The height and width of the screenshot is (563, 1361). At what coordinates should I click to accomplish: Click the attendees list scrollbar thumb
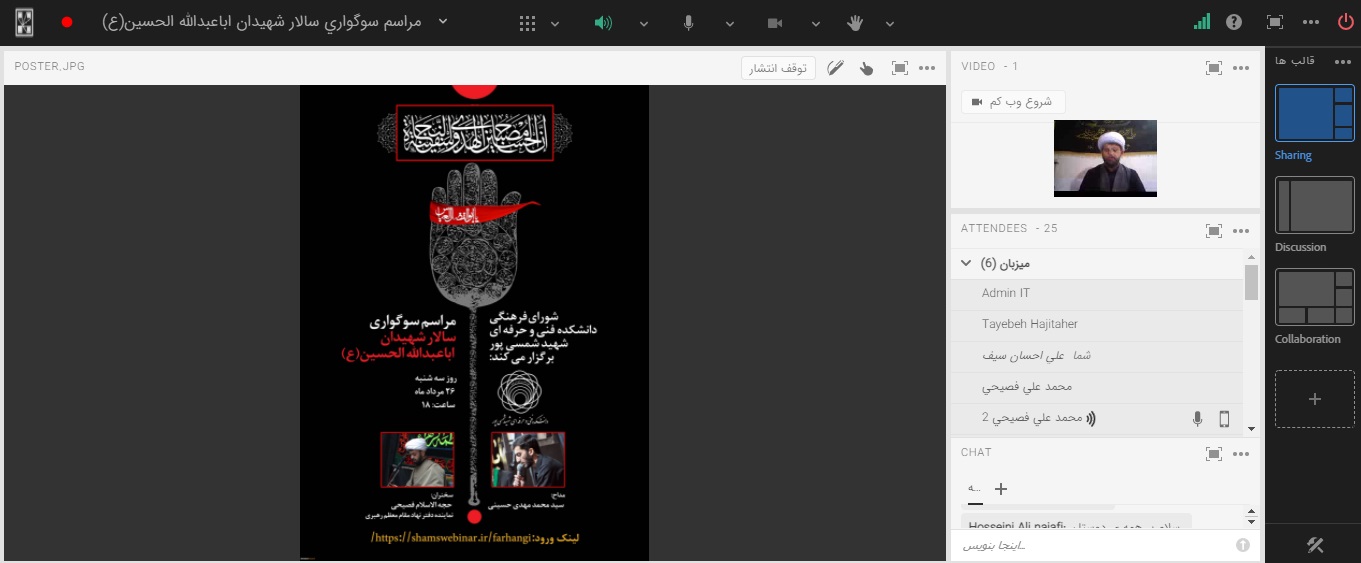[1251, 282]
